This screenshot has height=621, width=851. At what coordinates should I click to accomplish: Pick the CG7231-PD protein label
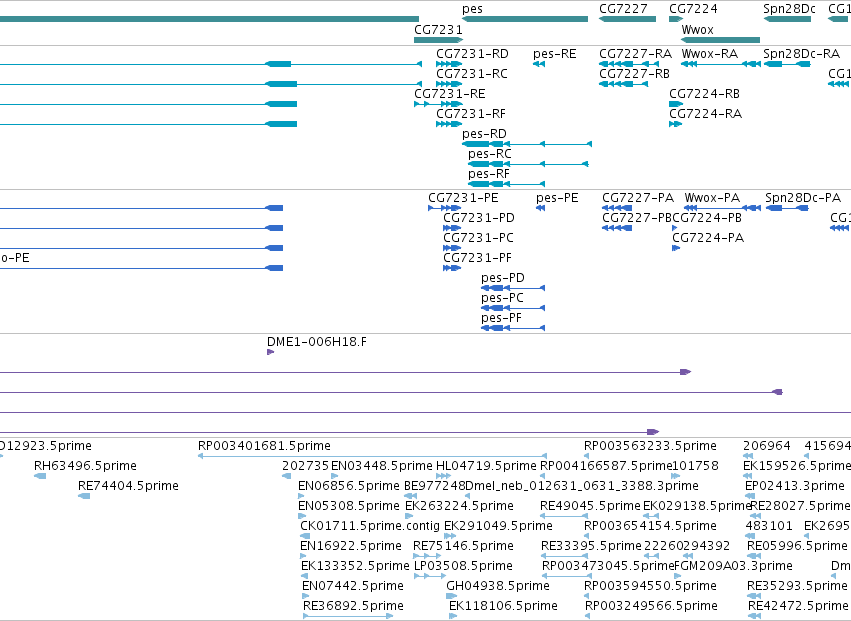[x=479, y=218]
